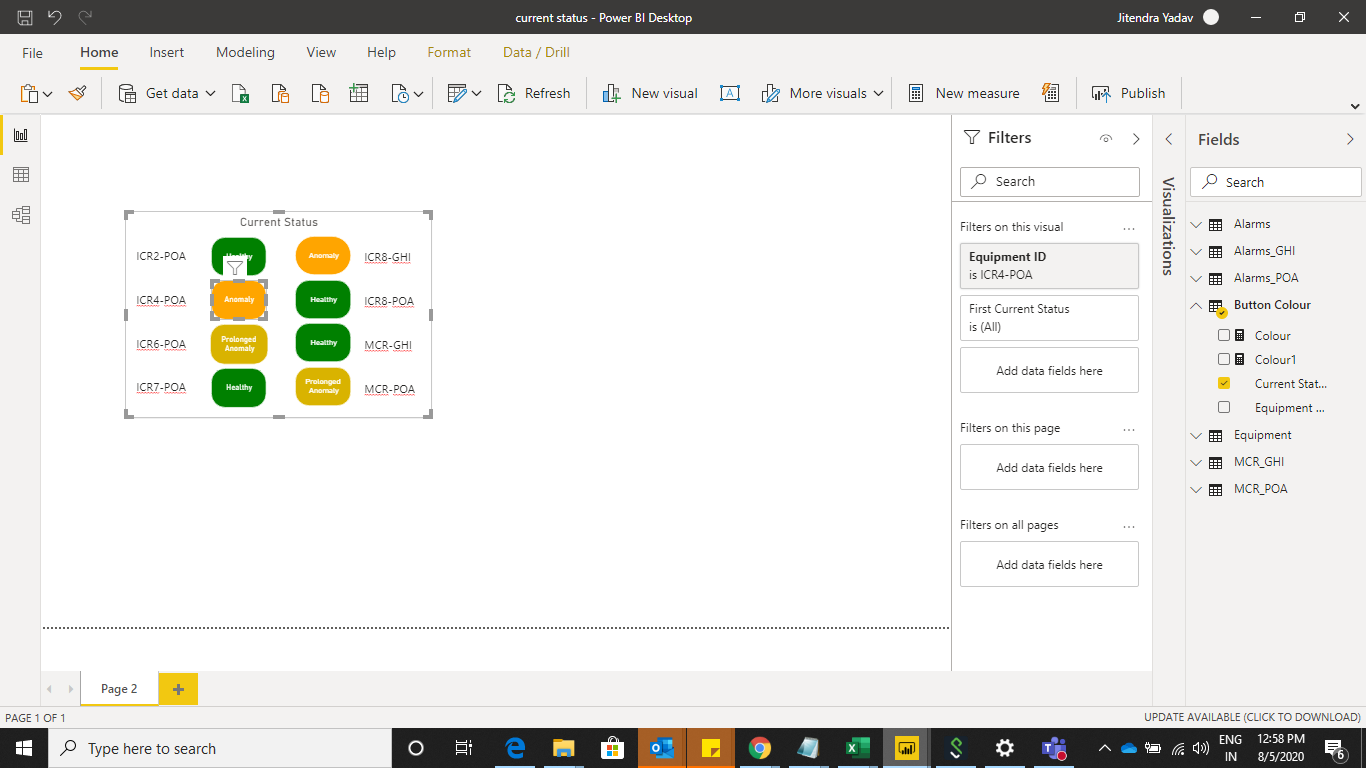Viewport: 1366px width, 768px height.
Task: Expand the Alarms_GHI table
Action: [1197, 252]
